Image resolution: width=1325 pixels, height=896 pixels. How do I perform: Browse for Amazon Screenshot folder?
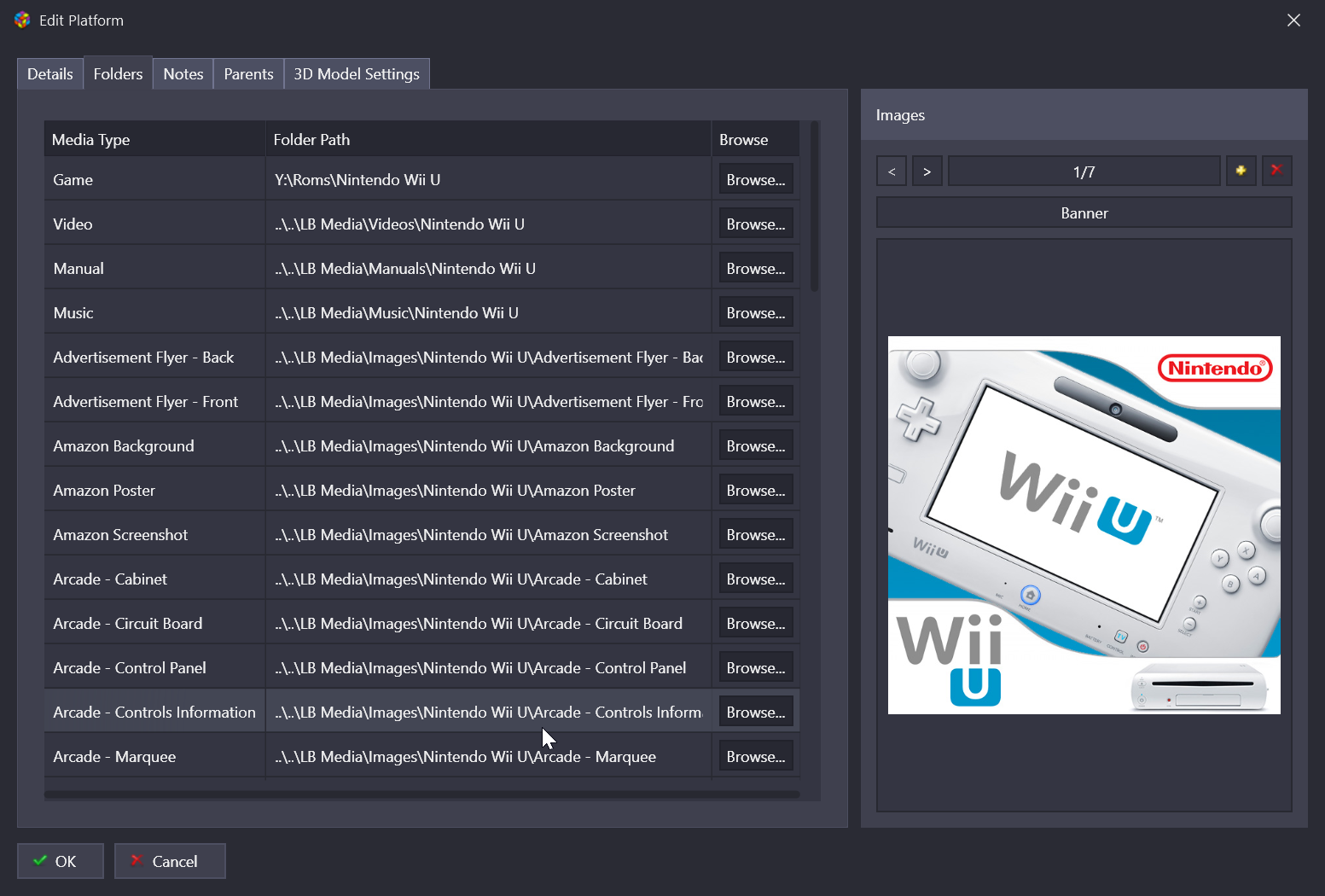[x=756, y=534]
